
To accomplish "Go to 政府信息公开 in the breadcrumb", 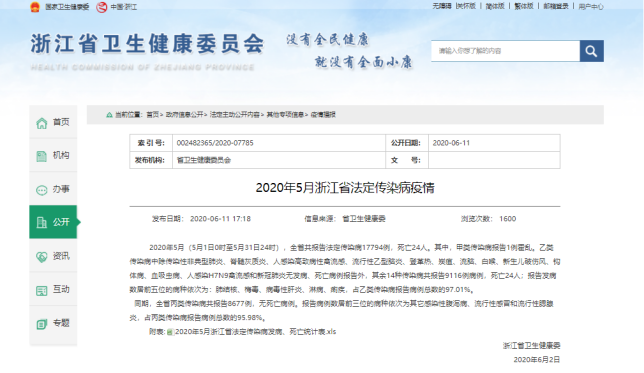I will (x=184, y=115).
